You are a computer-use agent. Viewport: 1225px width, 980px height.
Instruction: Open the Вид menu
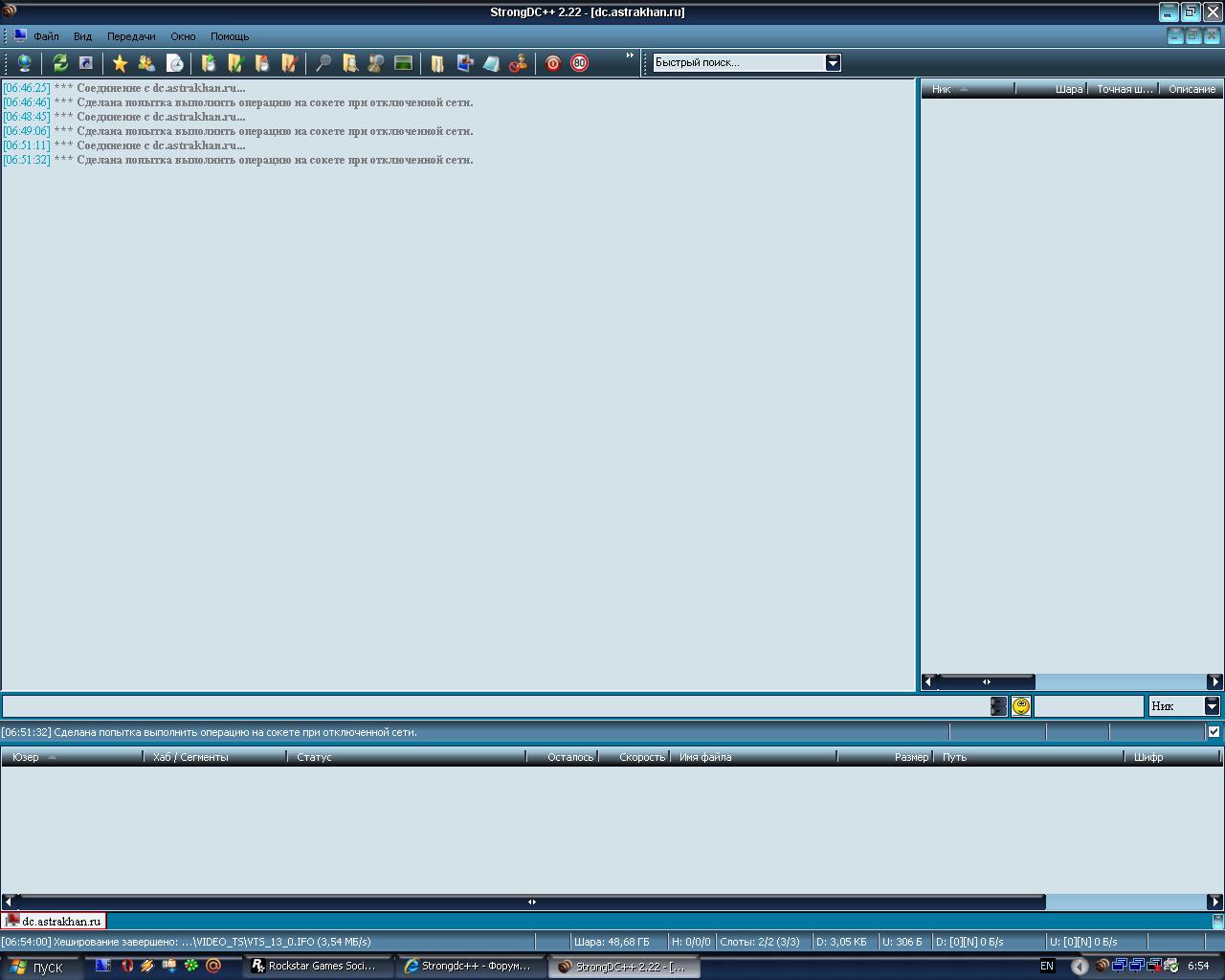coord(83,36)
